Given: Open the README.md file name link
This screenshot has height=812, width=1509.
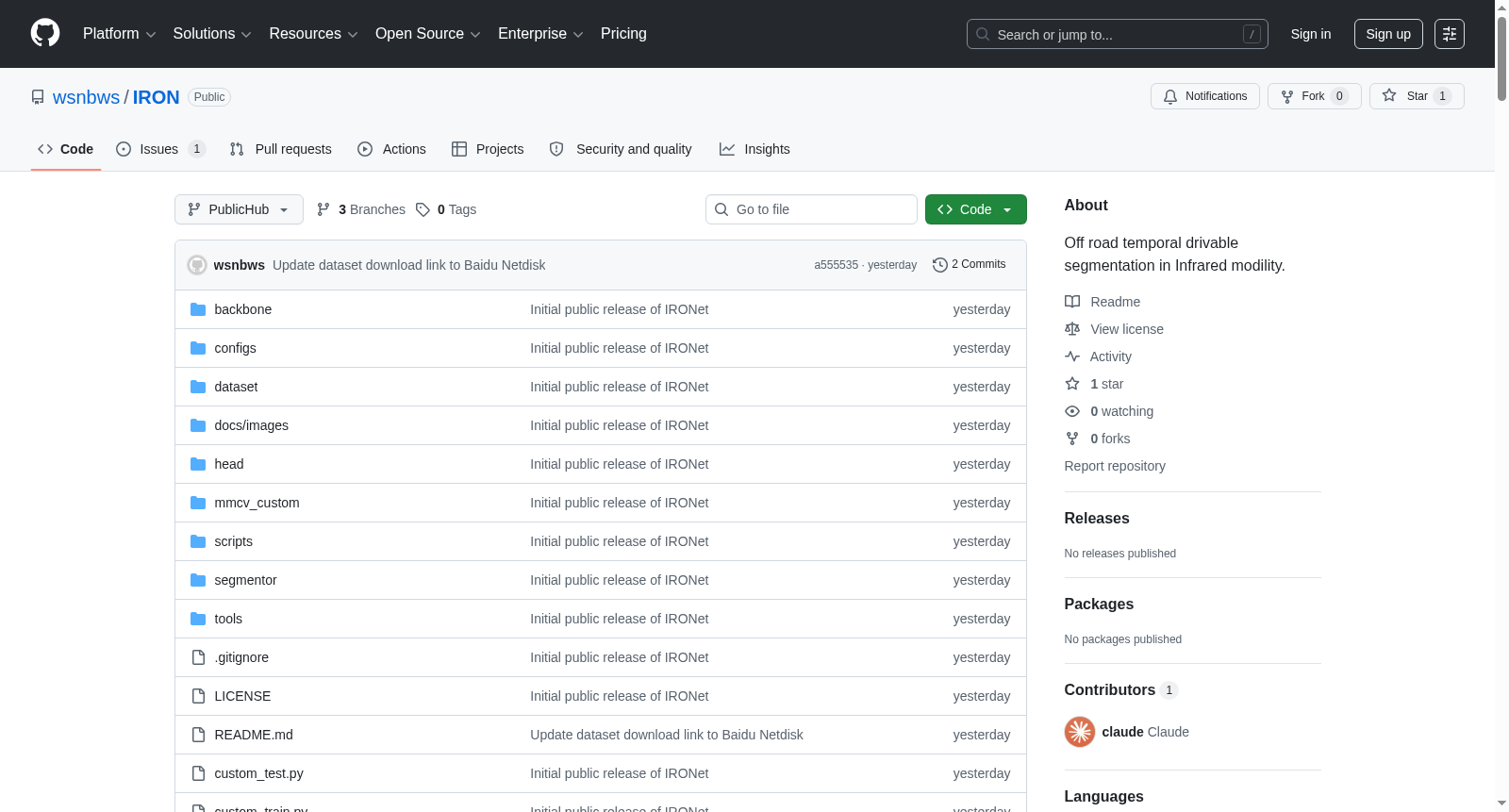Looking at the screenshot, I should (x=254, y=735).
